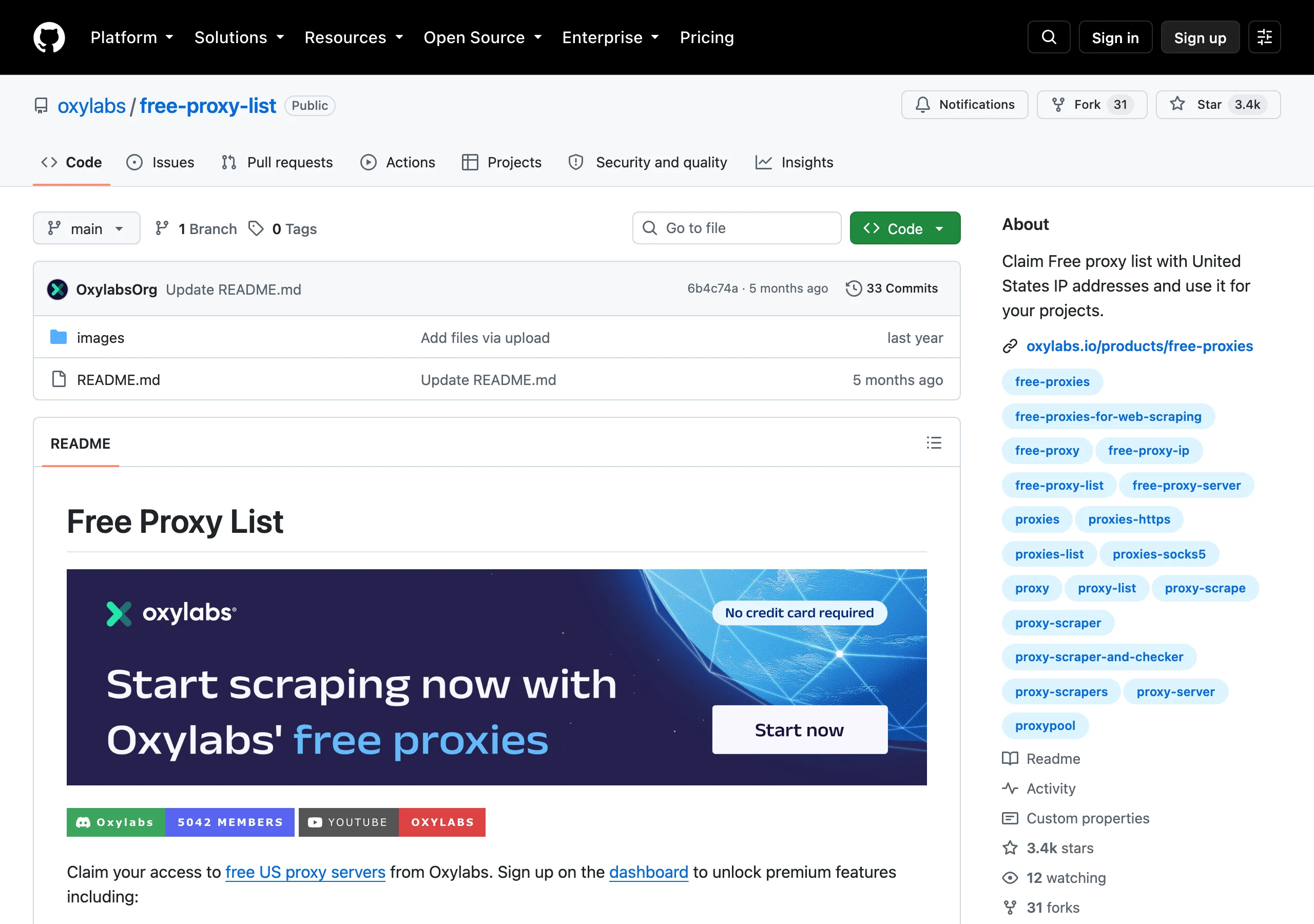
Task: Expand the Platform menu
Action: click(132, 37)
